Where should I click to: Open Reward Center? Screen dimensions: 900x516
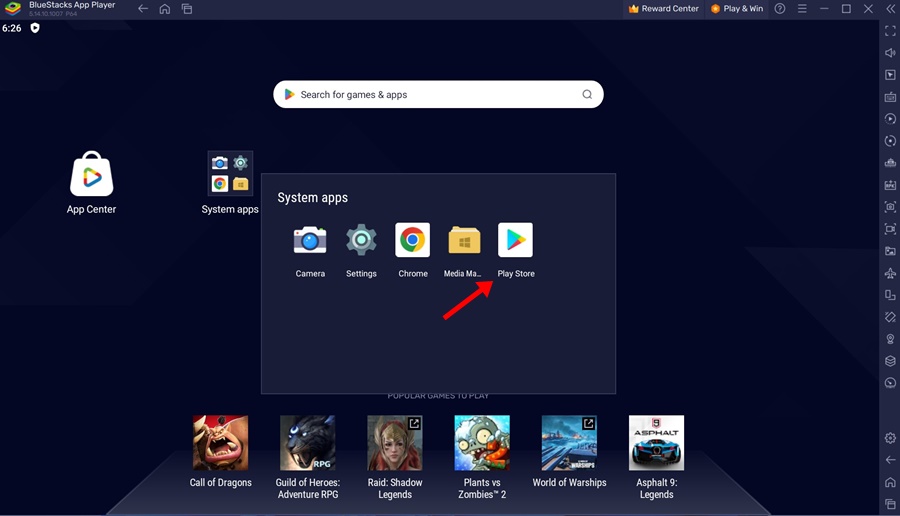[x=664, y=9]
